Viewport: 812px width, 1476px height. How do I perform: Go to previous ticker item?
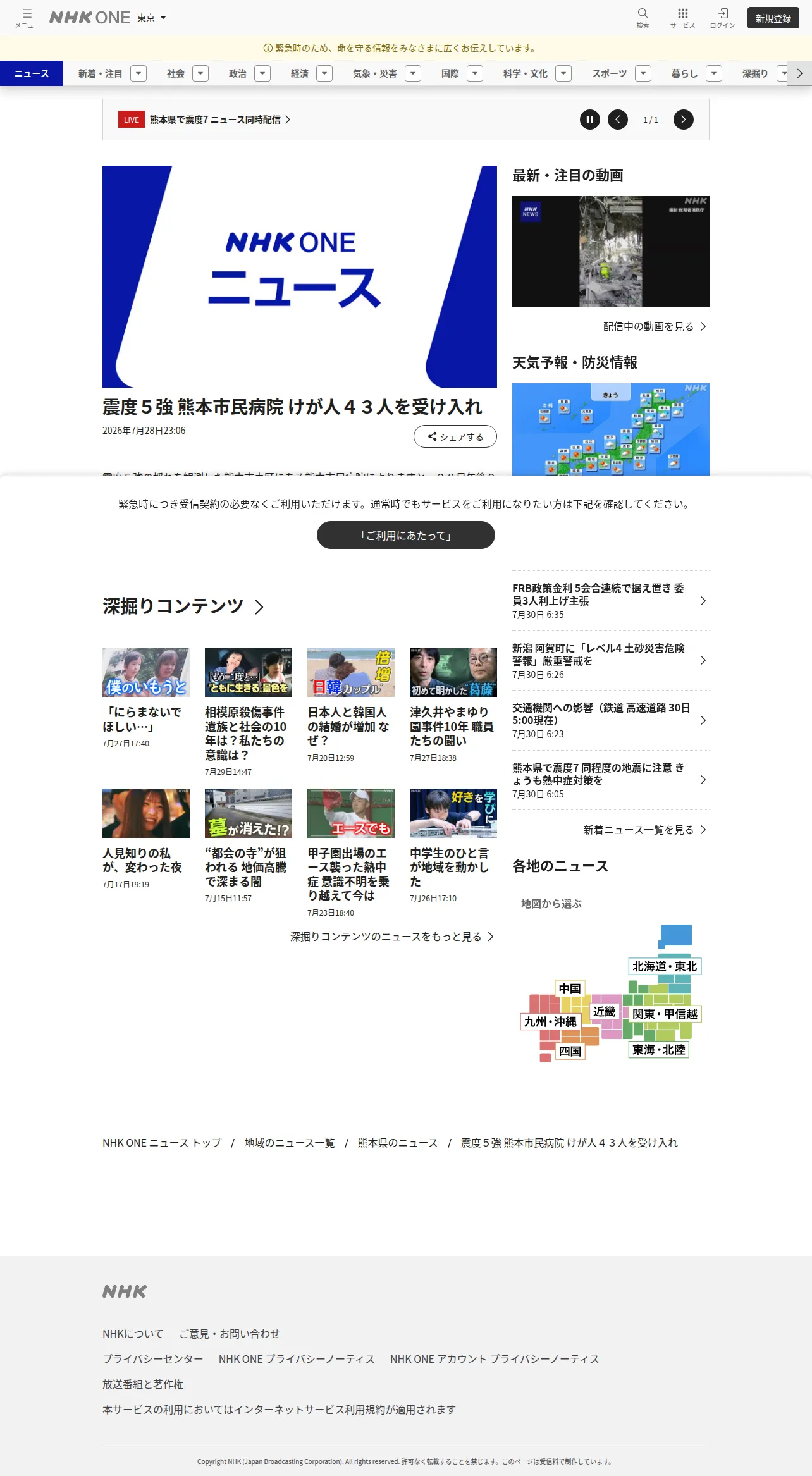pyautogui.click(x=618, y=120)
